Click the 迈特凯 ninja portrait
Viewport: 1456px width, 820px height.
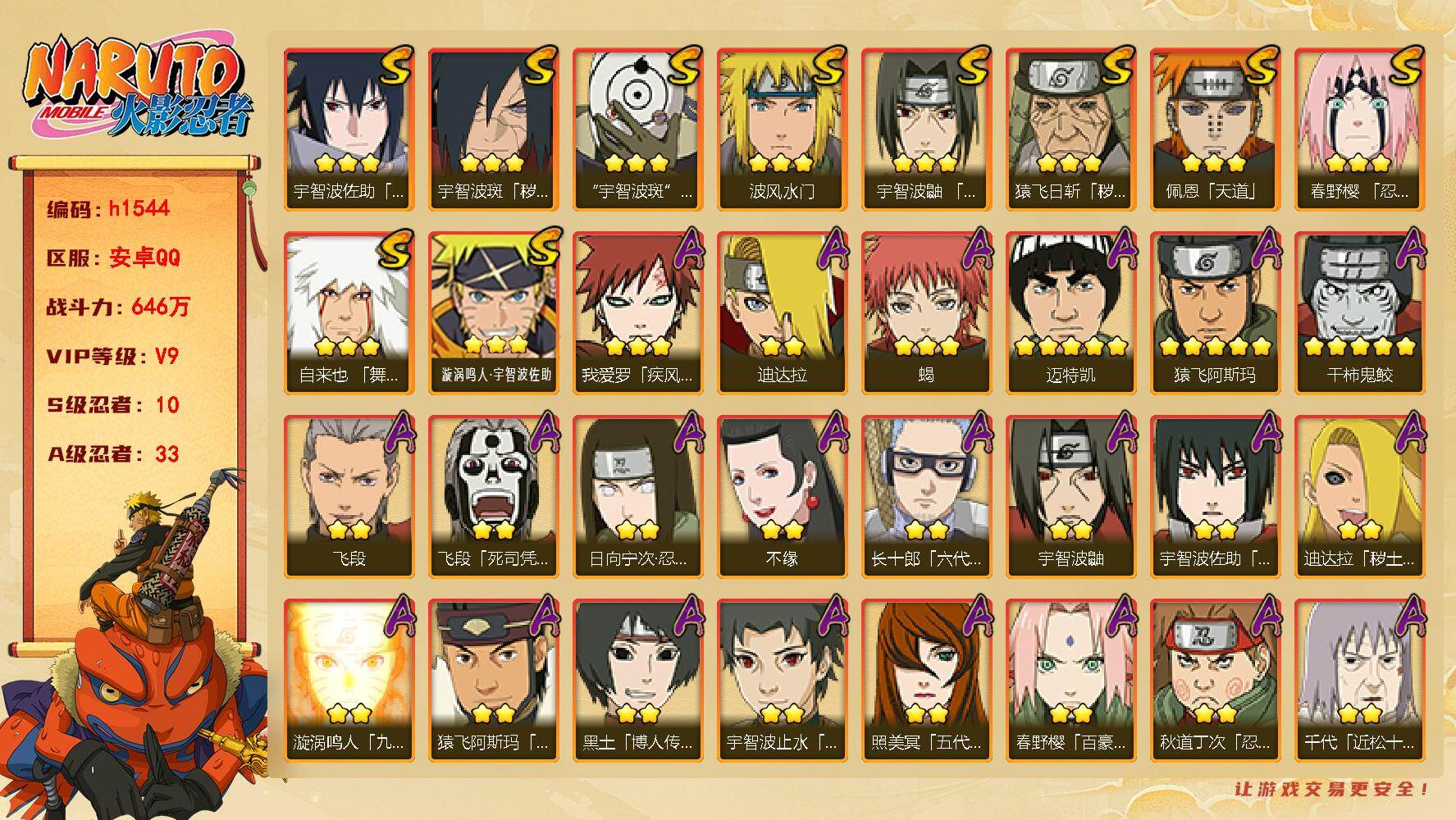click(1070, 312)
